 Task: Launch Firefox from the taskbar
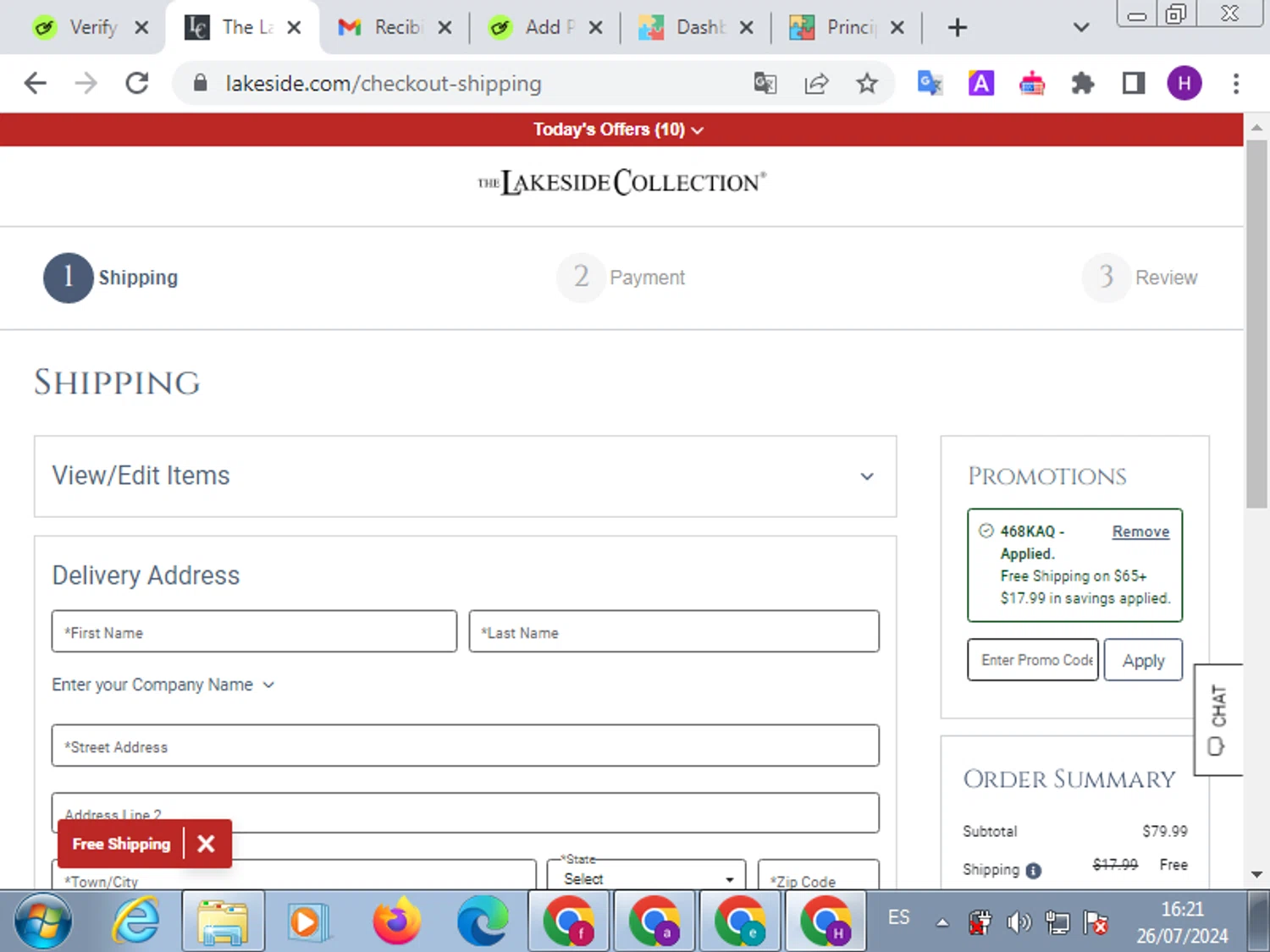tap(396, 922)
